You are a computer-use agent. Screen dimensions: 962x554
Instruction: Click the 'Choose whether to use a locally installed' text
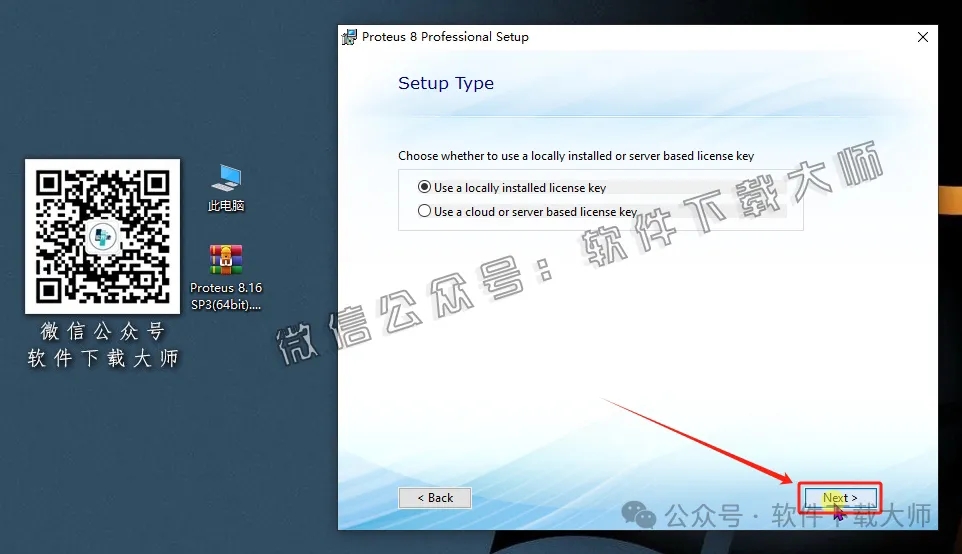click(x=576, y=156)
